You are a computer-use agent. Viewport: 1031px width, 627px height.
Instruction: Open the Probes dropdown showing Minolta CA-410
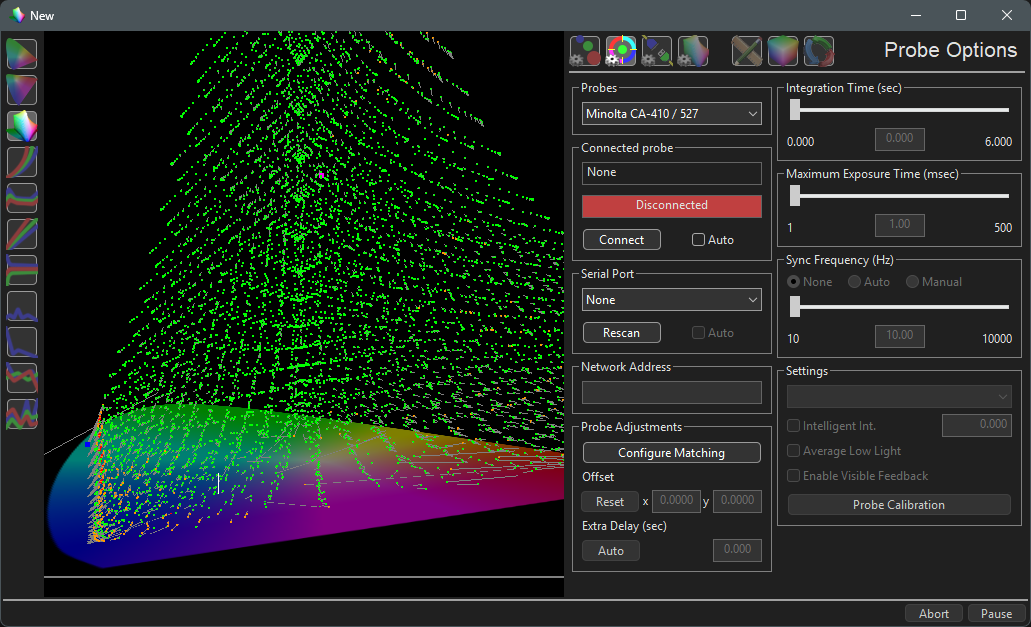pos(671,114)
